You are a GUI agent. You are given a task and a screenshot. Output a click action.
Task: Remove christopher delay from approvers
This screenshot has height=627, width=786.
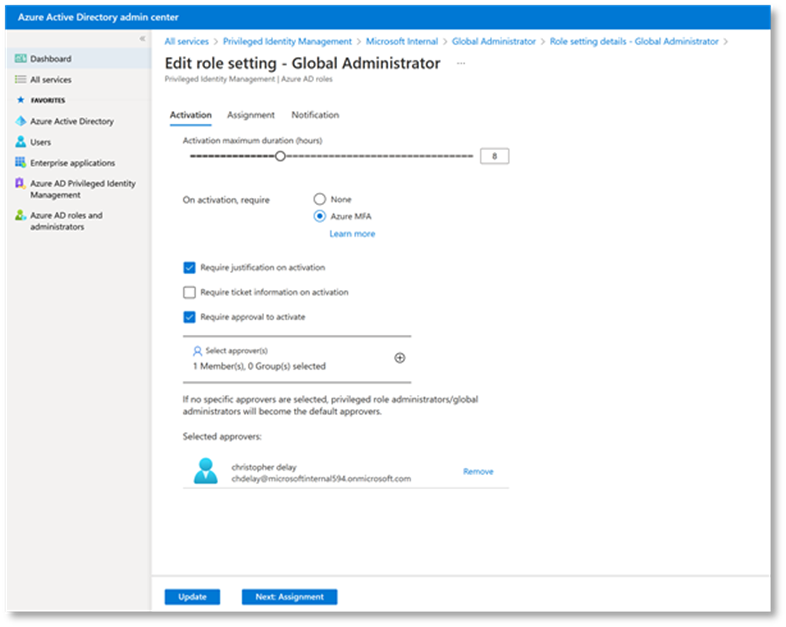coord(478,471)
